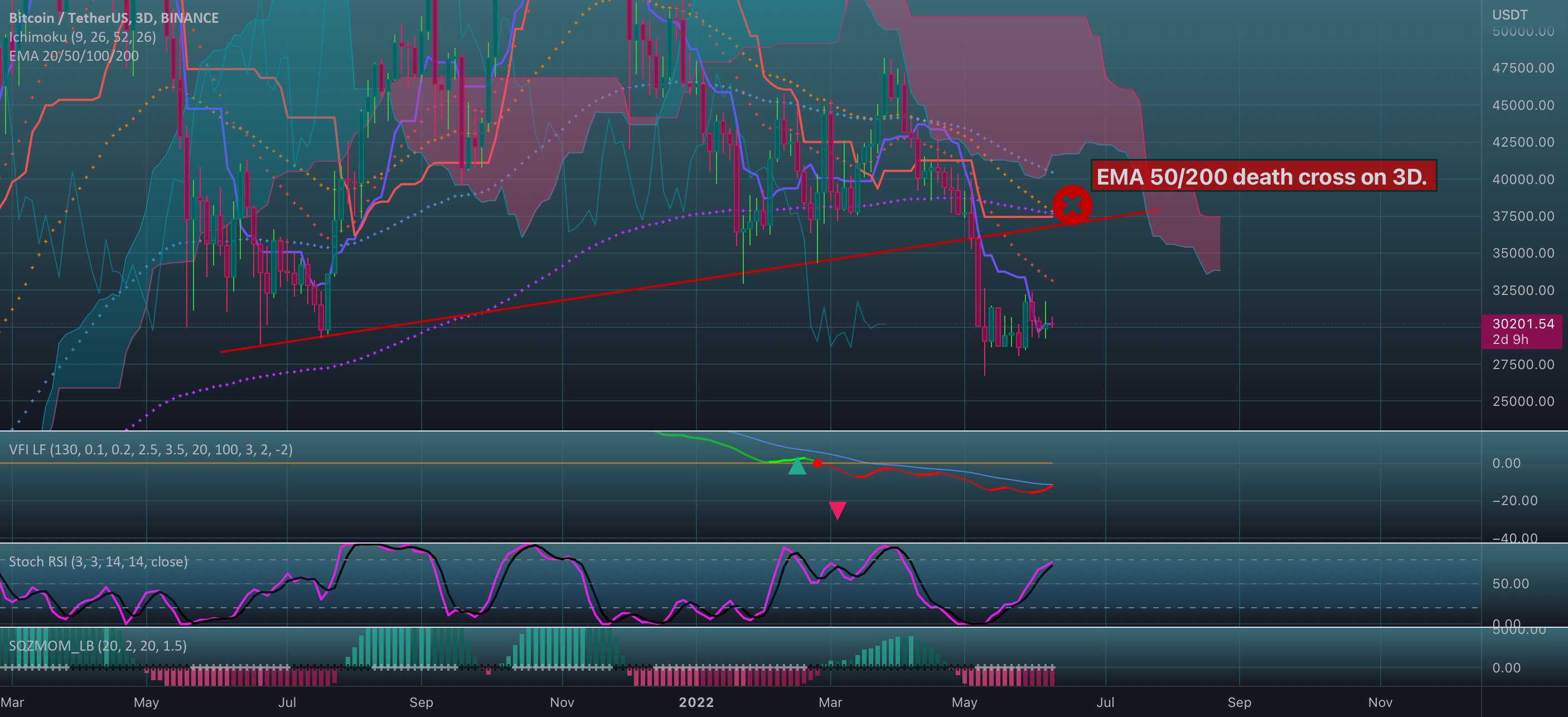Select the 'EMA 50/200 death cross on 3D.' label
Screen dimensions: 1568x717
pyautogui.click(x=1264, y=176)
